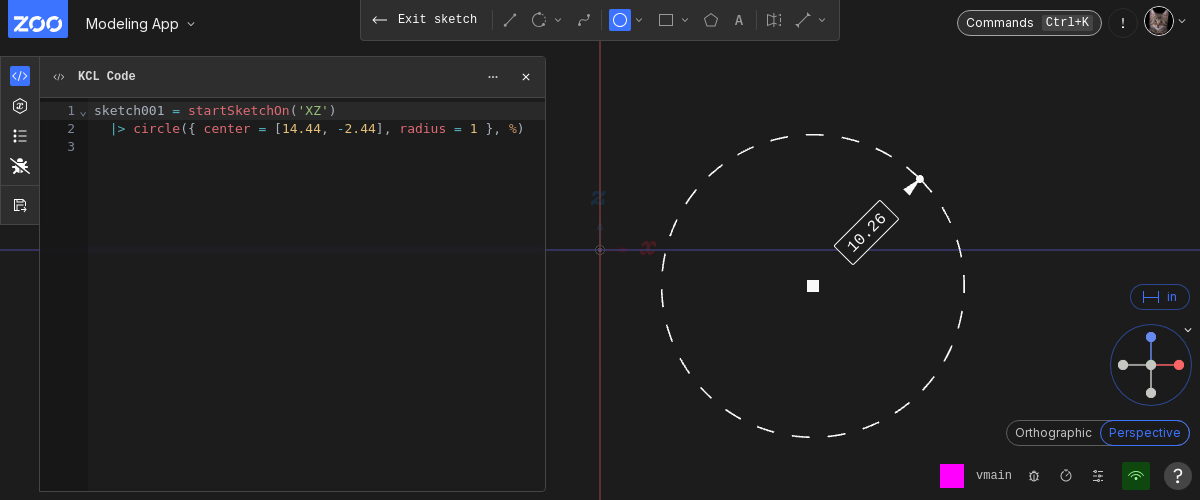Open the Commands palette button
The image size is (1200, 500).
(x=1028, y=23)
